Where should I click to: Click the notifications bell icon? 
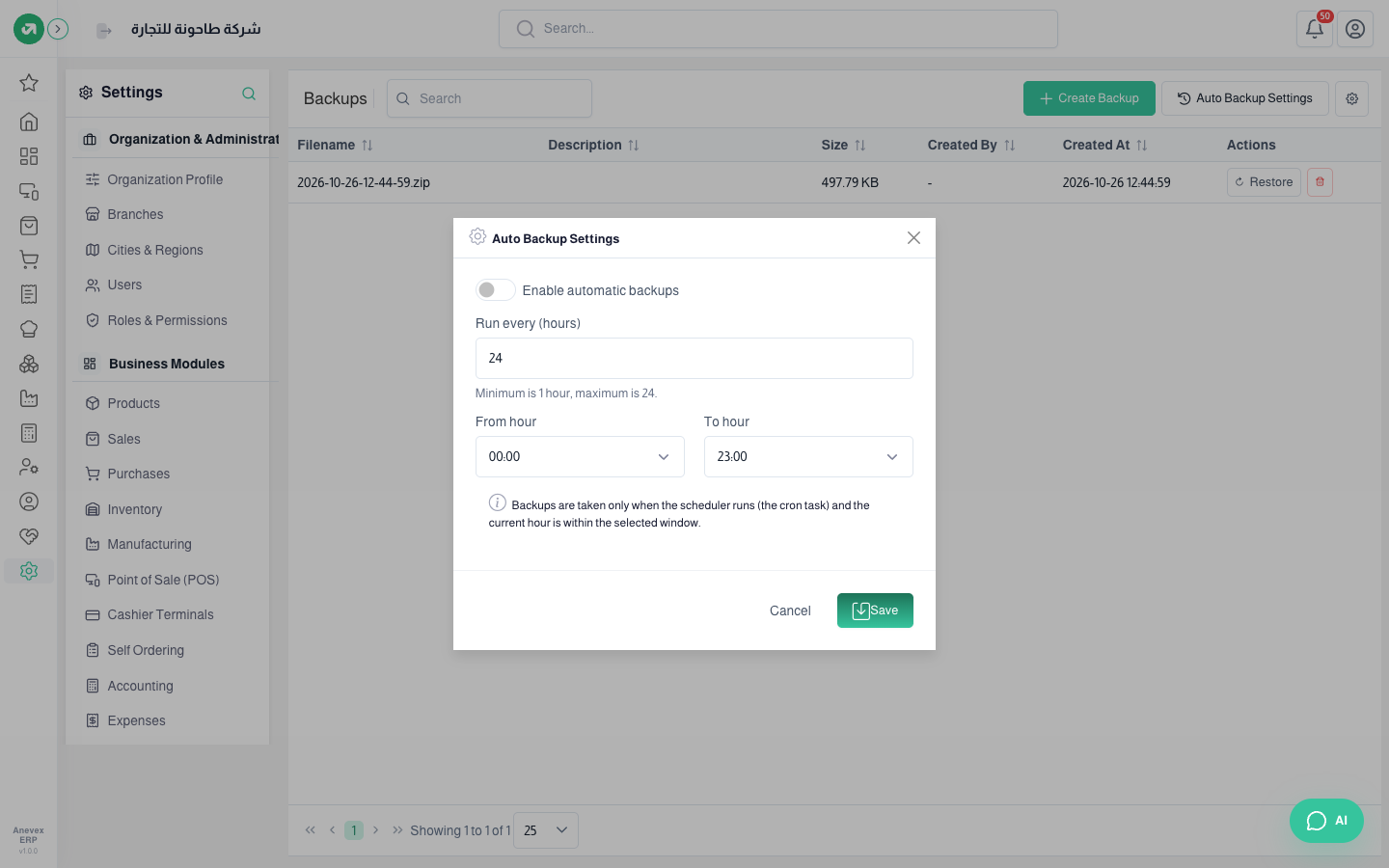pyautogui.click(x=1315, y=29)
